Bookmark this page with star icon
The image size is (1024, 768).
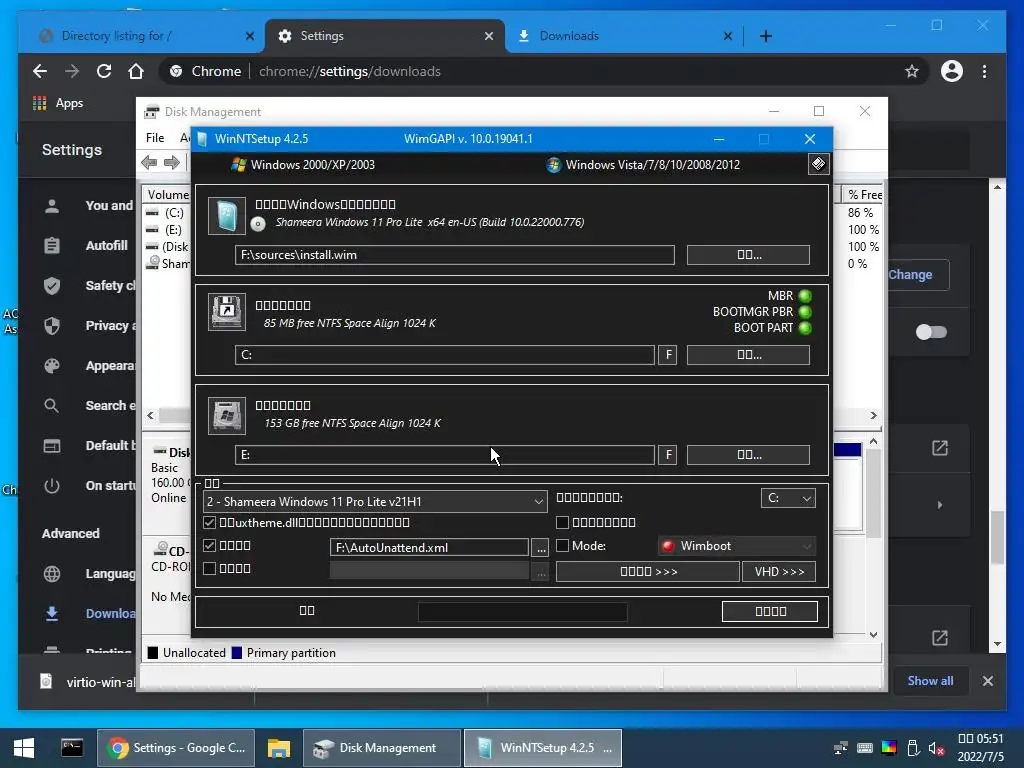point(912,71)
